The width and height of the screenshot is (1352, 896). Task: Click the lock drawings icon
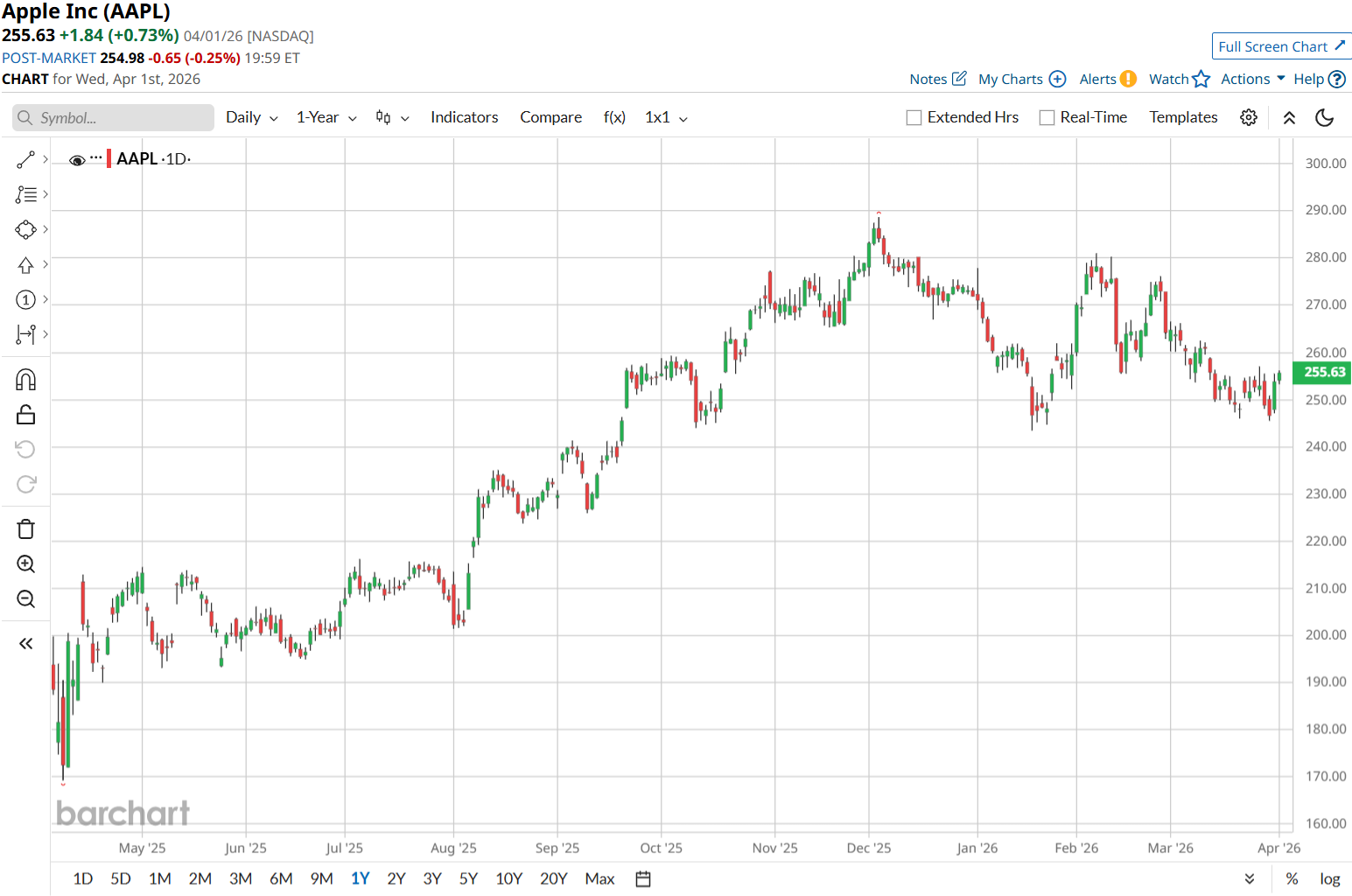coord(25,415)
